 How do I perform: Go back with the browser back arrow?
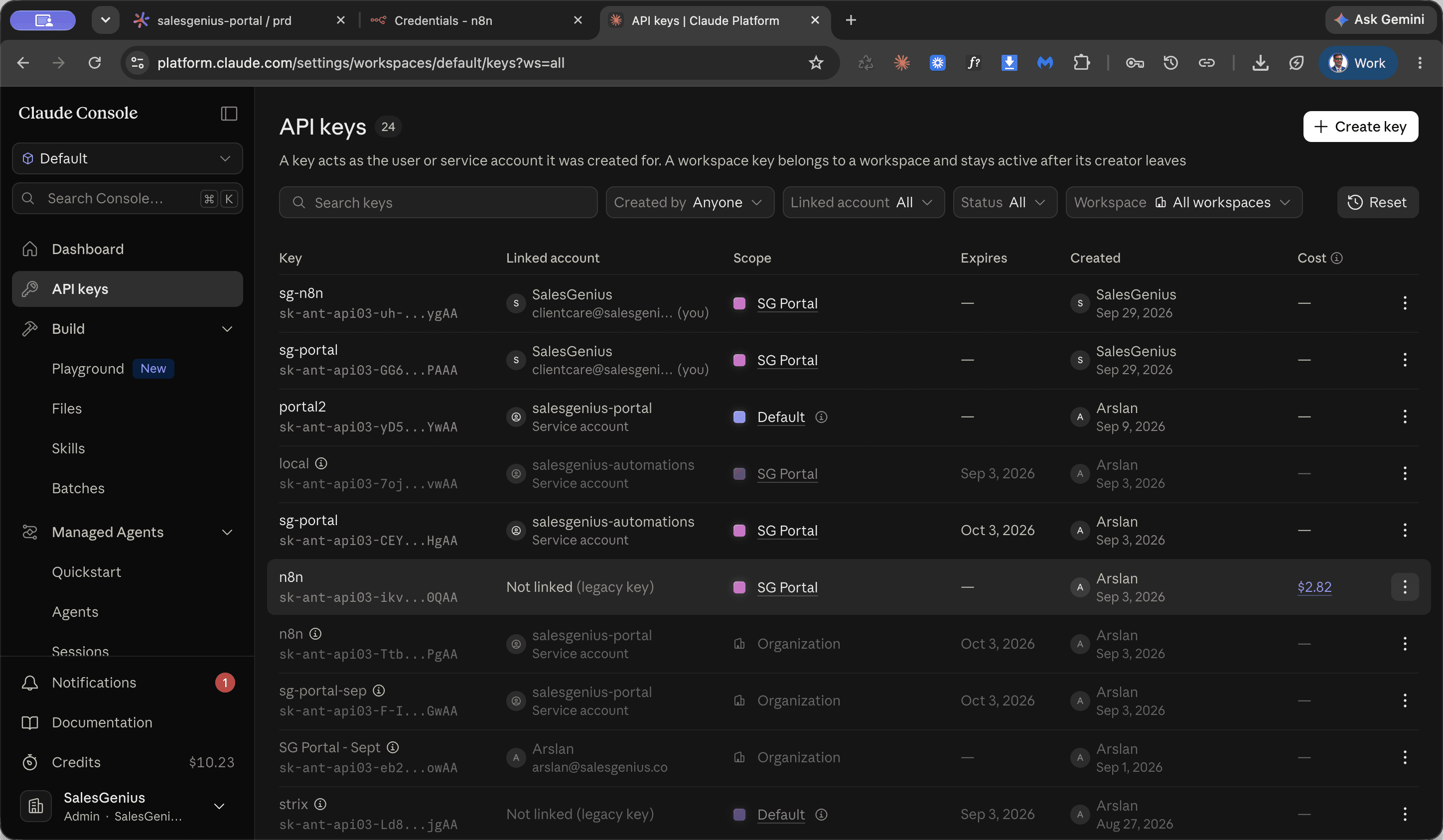tap(23, 62)
